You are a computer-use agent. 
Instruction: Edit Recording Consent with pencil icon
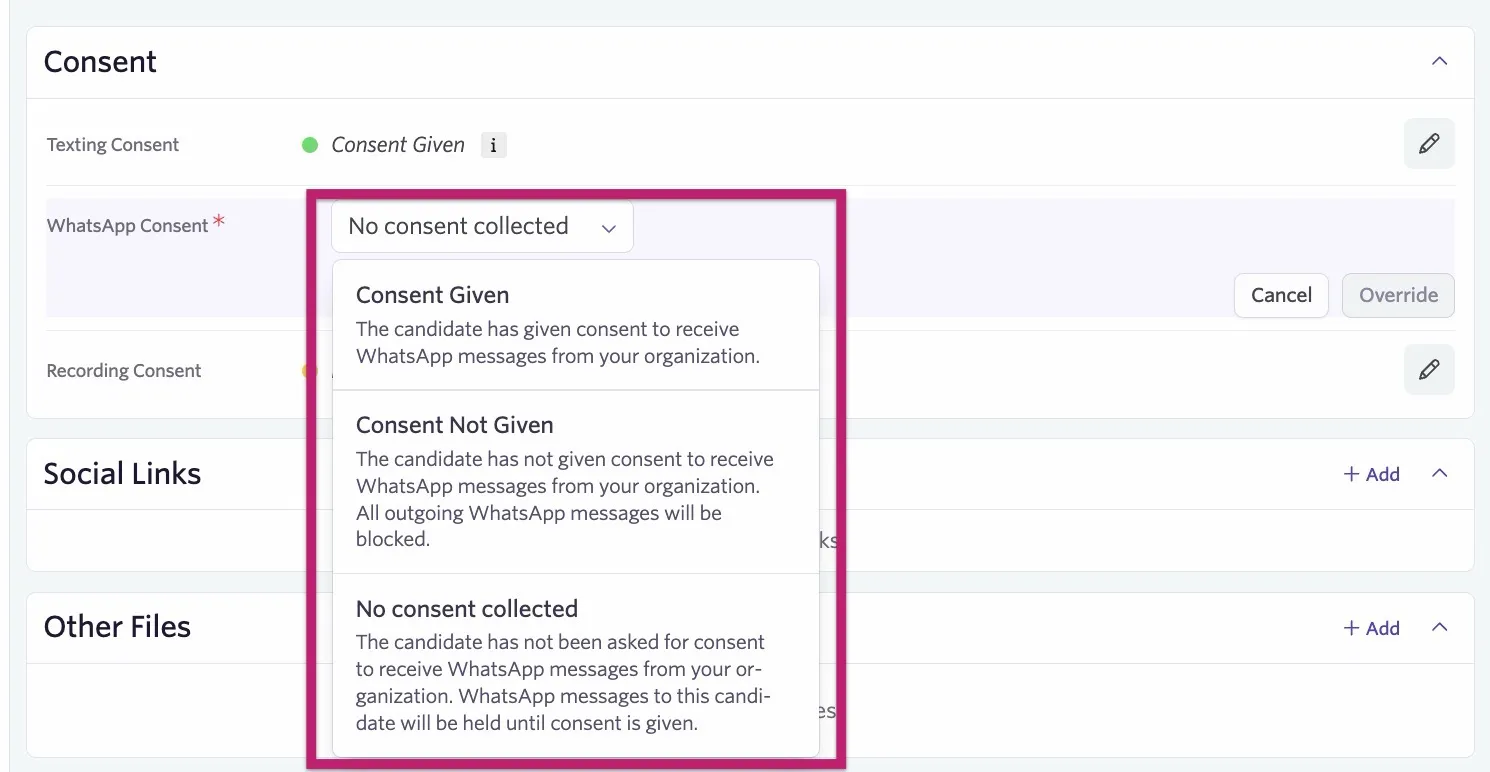point(1429,370)
